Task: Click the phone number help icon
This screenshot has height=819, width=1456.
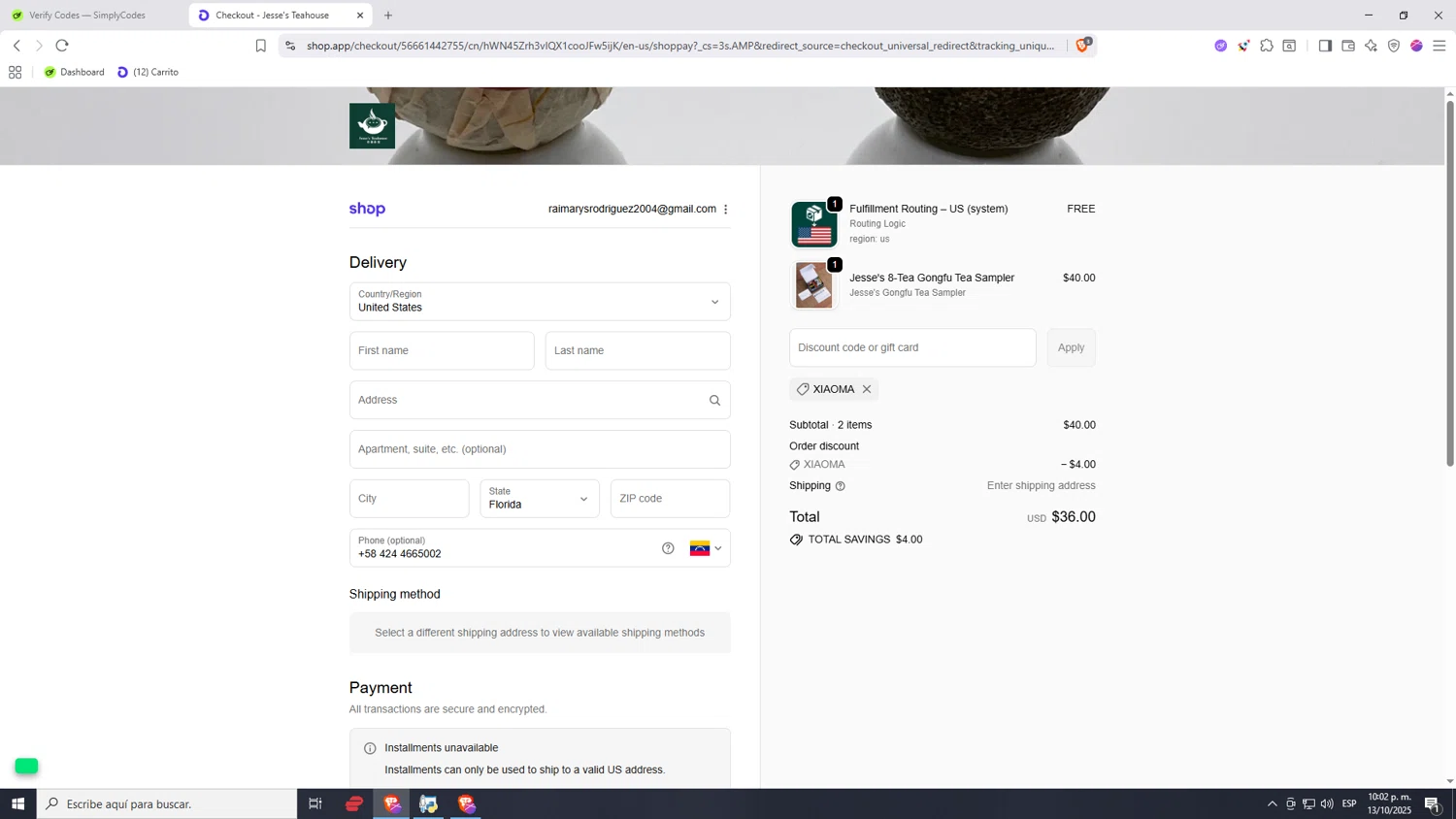Action: tap(668, 548)
